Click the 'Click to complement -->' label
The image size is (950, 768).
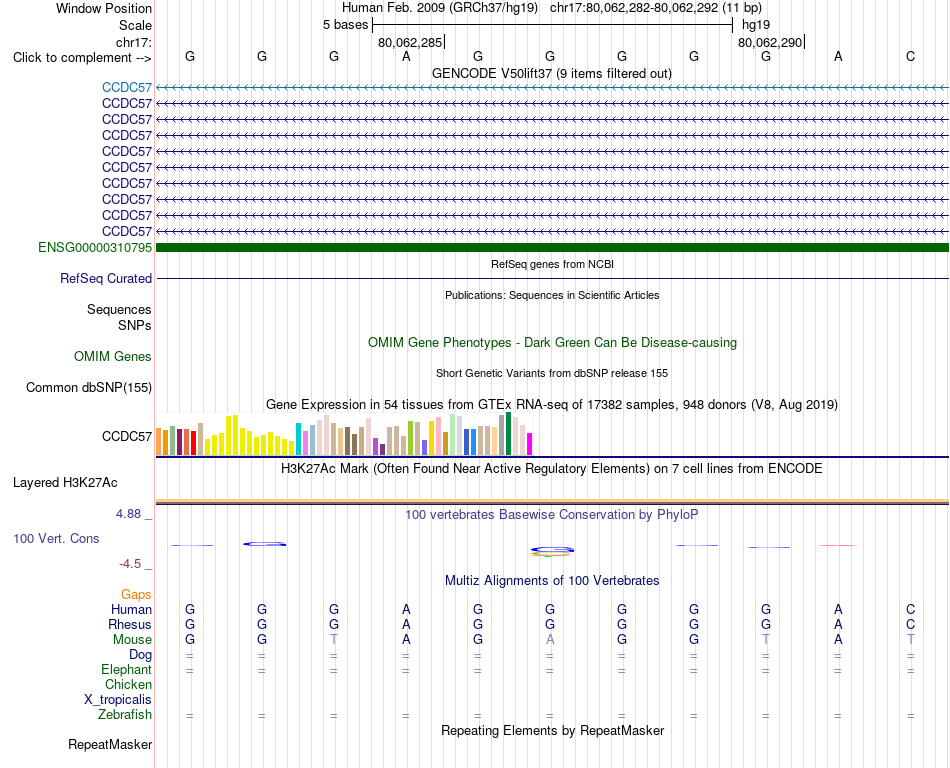82,58
